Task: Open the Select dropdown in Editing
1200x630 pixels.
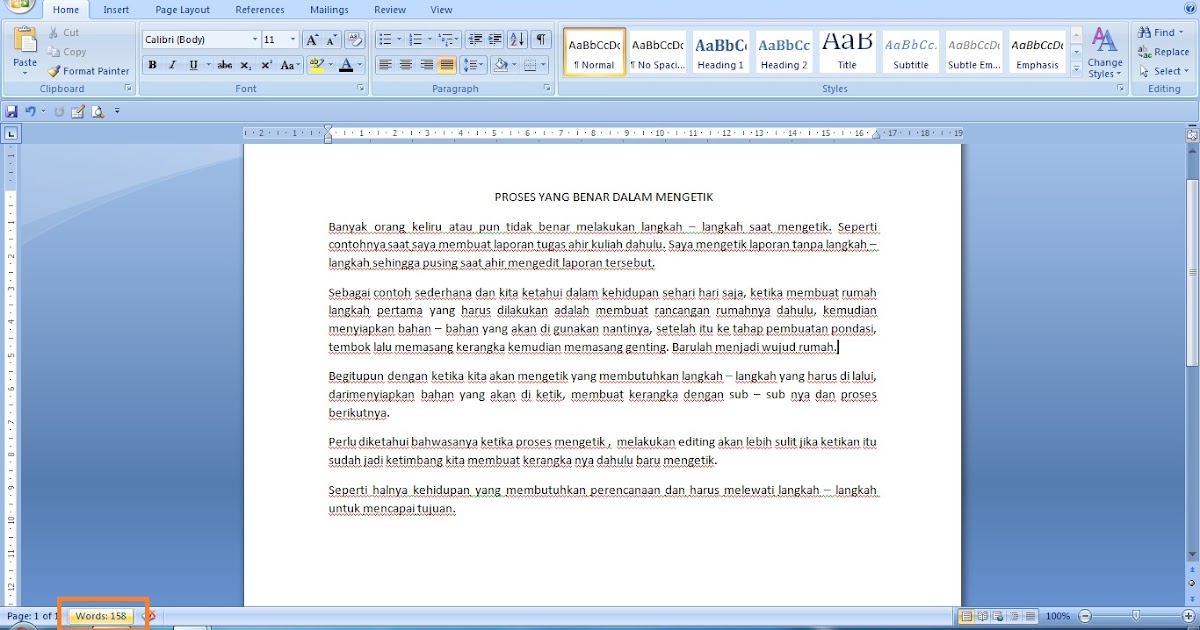Action: [x=1186, y=71]
